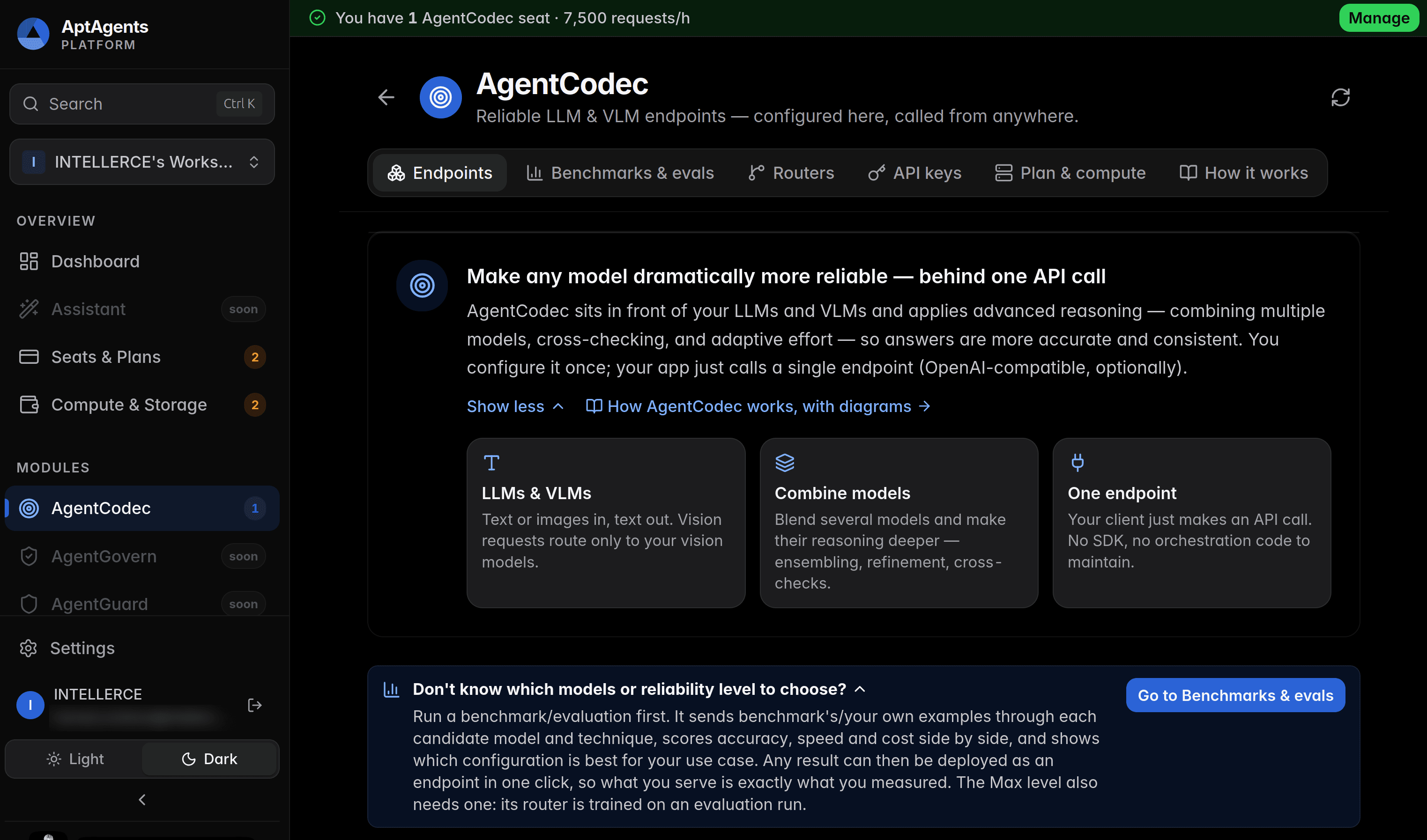
Task: Open Dashboard from the sidebar
Action: 141,261
